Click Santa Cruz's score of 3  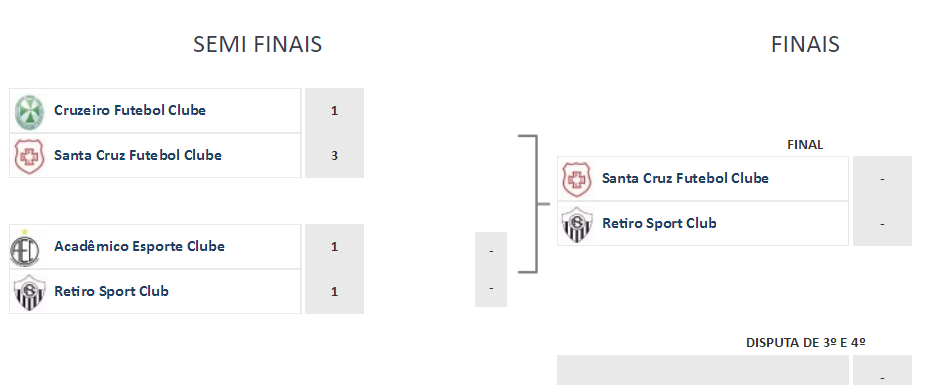tap(334, 155)
